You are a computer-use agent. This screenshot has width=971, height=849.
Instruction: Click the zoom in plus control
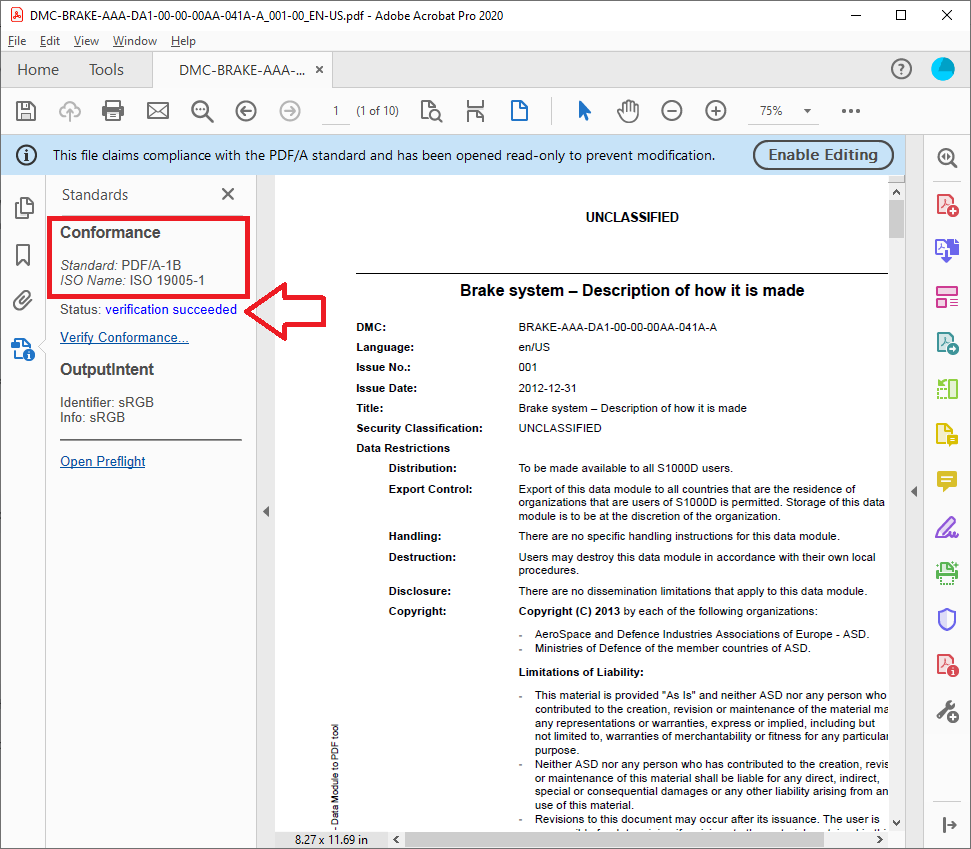(715, 110)
